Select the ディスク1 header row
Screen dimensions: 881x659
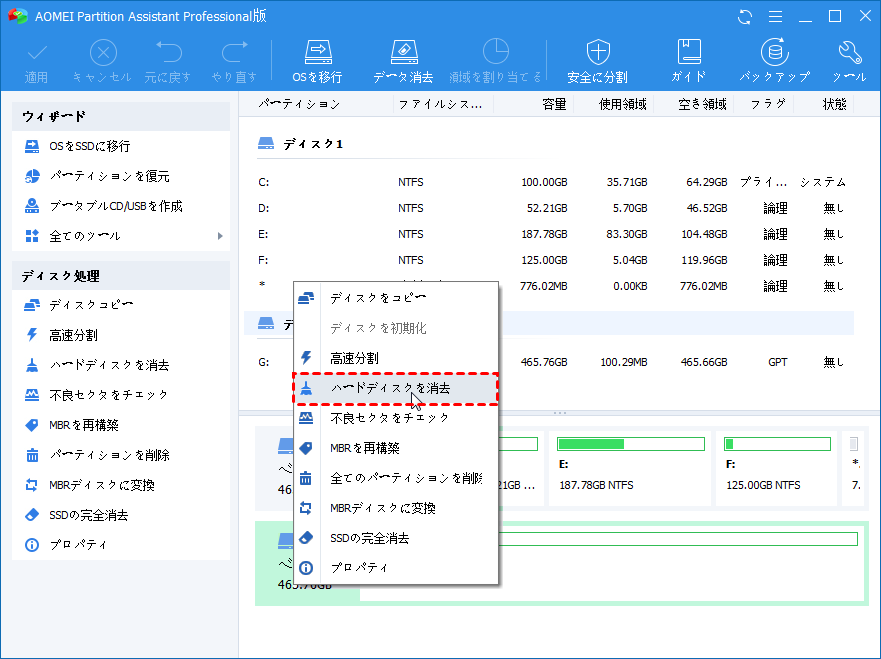pos(549,144)
